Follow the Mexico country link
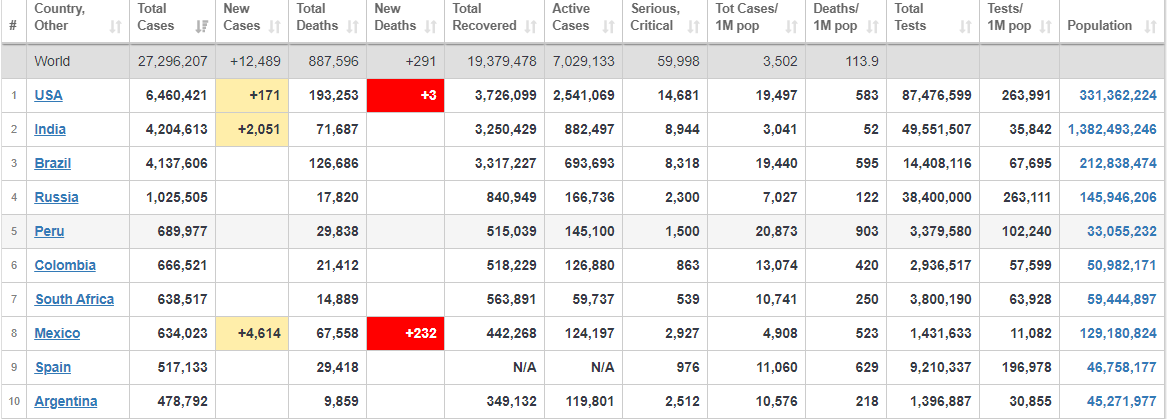The width and height of the screenshot is (1167, 419). [57, 333]
